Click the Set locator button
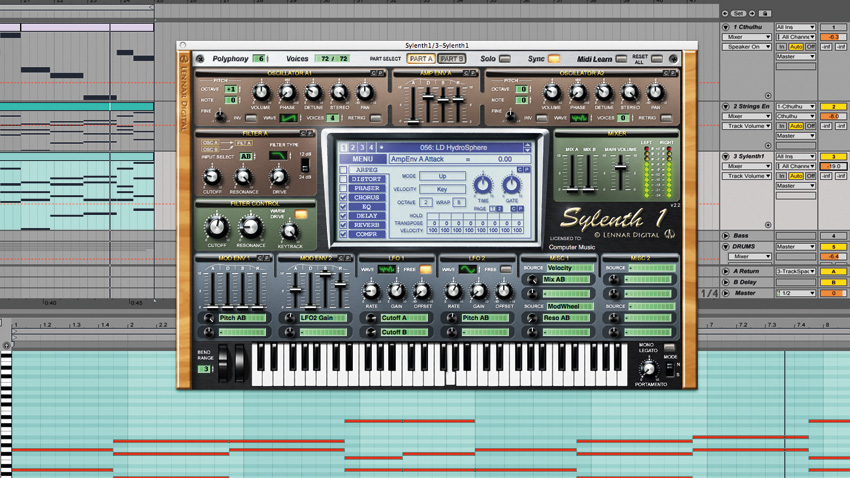 pyautogui.click(x=738, y=13)
